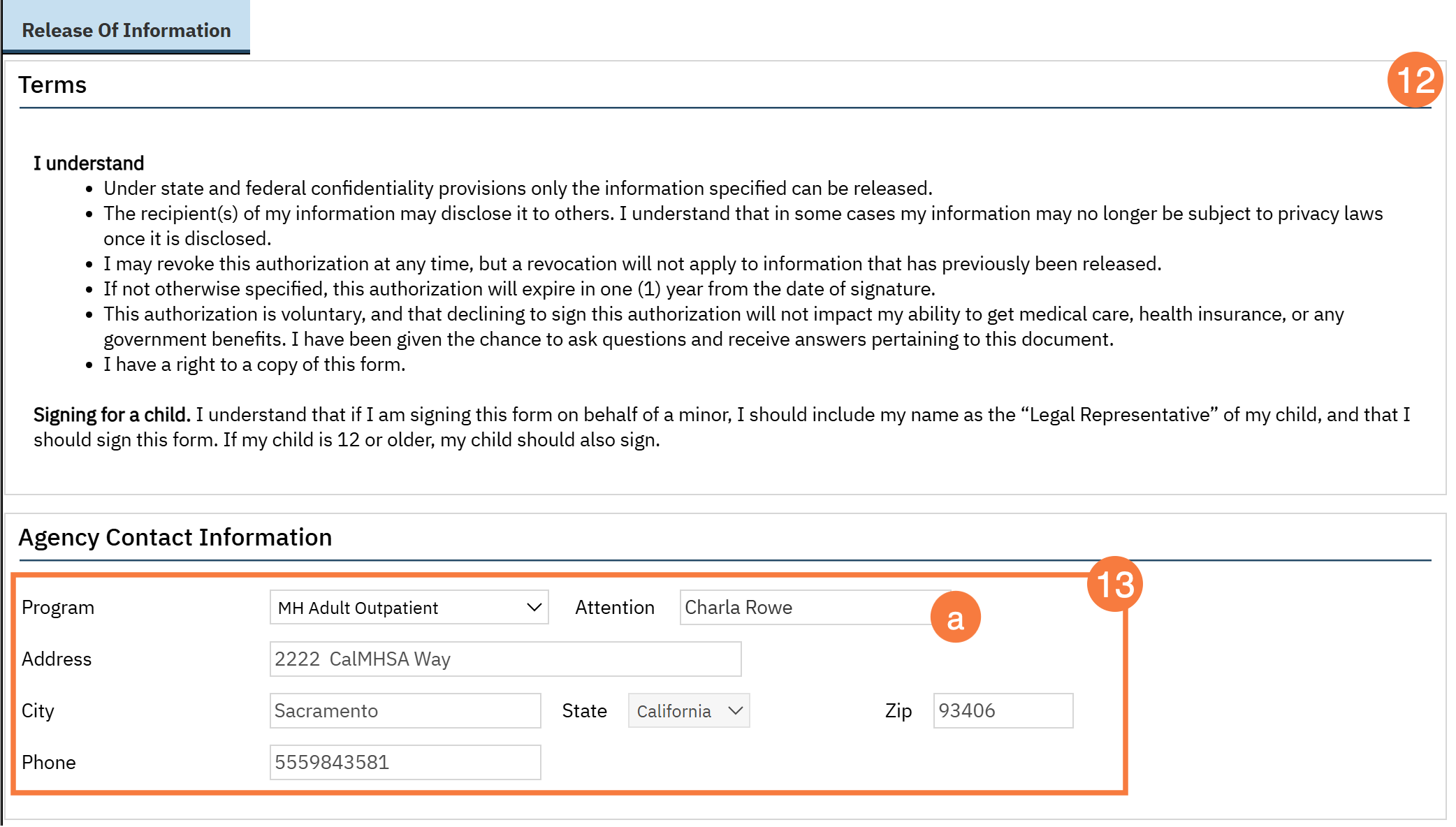Click the Terms section heading
This screenshot has height=827, width=1456.
[52, 85]
